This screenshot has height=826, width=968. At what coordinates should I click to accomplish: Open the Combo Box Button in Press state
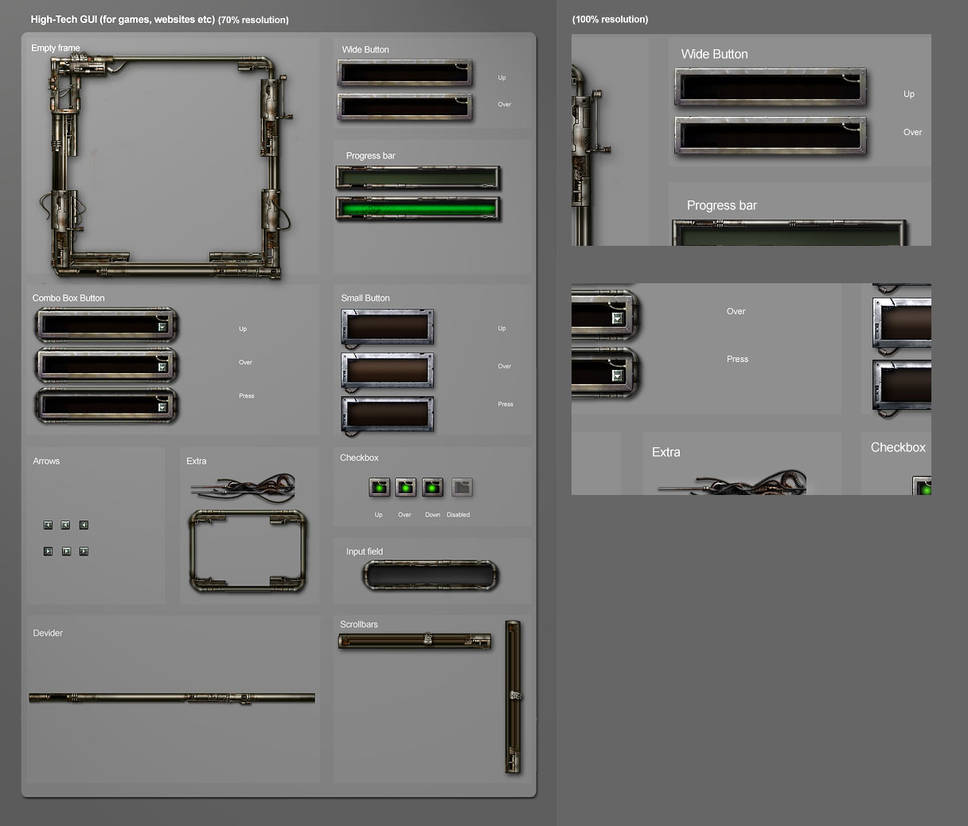pyautogui.click(x=107, y=405)
